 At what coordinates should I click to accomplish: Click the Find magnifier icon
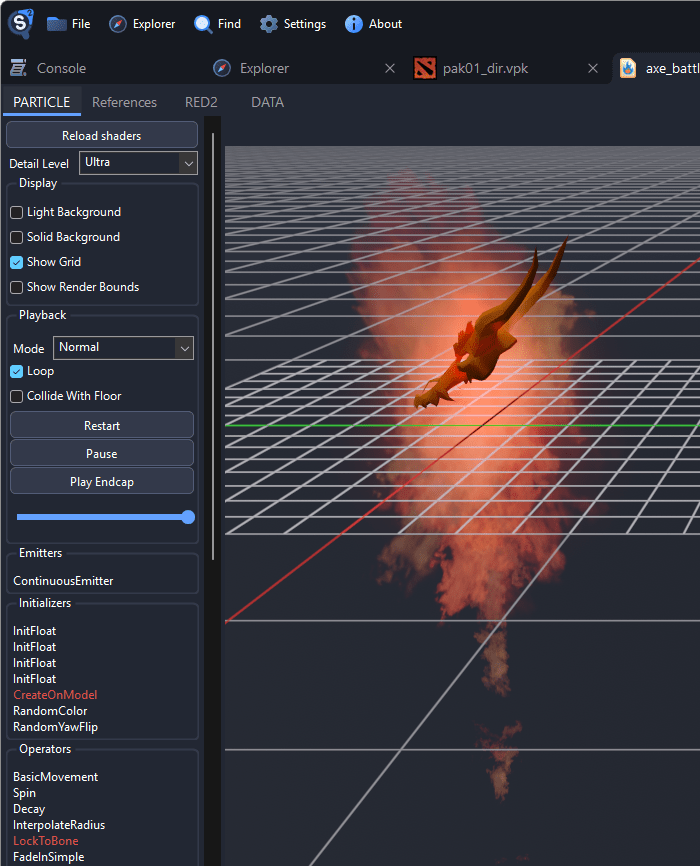pos(203,24)
